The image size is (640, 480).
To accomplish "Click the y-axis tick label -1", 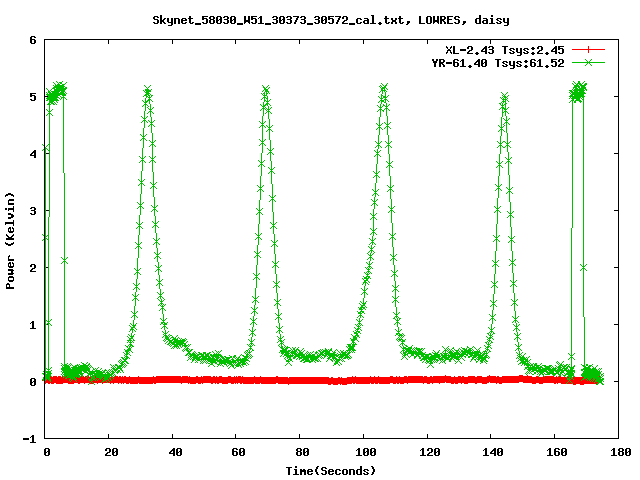I will (30, 439).
